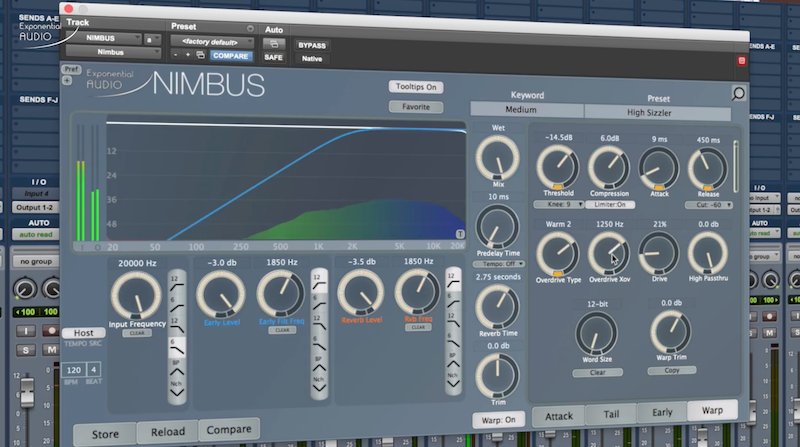Click the previous preset minus icon
800x447 pixels.
pyautogui.click(x=175, y=56)
